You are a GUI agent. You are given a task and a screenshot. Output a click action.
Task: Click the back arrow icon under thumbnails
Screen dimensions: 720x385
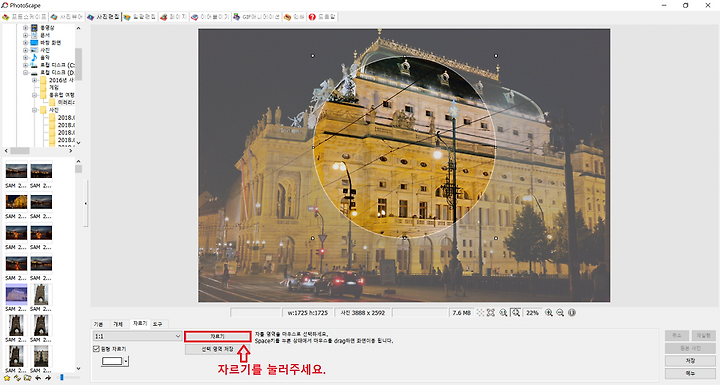(x=38, y=378)
